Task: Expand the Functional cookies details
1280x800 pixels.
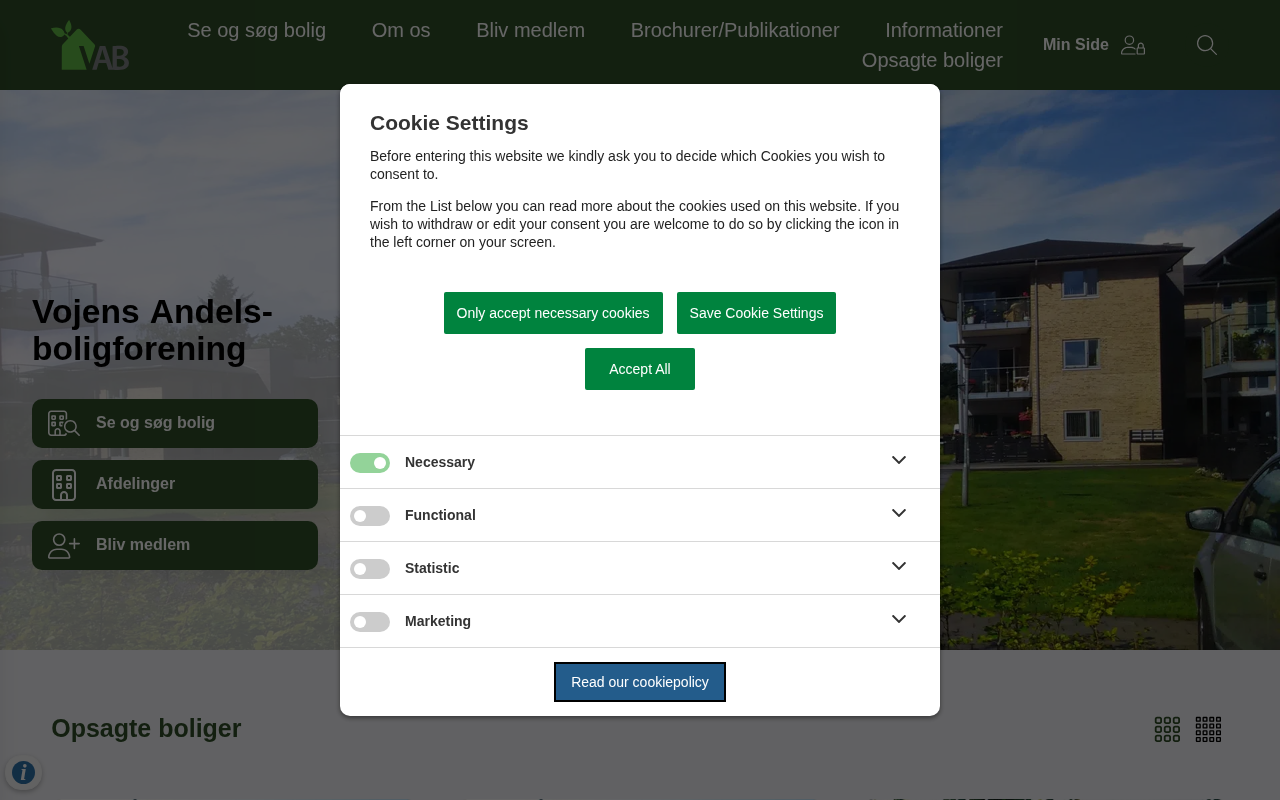Action: pos(899,513)
